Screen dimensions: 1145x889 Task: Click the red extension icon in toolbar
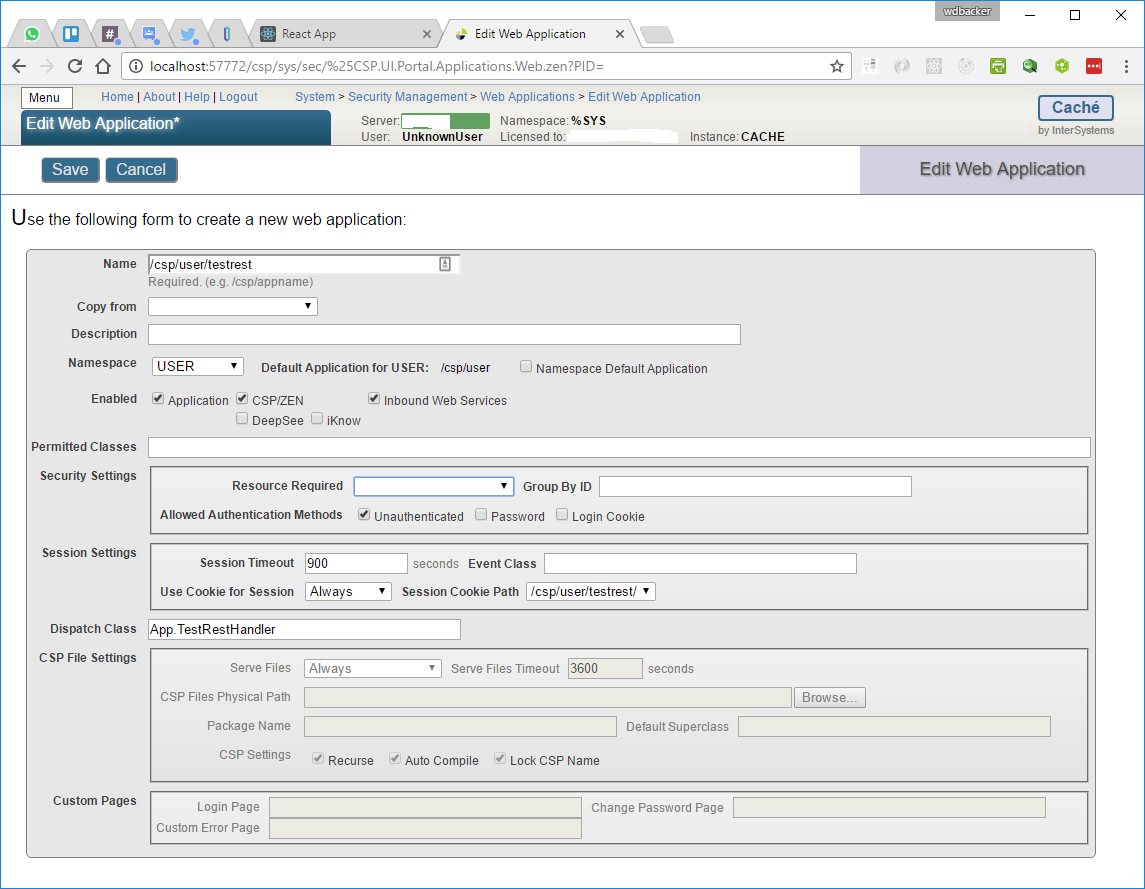click(1093, 66)
